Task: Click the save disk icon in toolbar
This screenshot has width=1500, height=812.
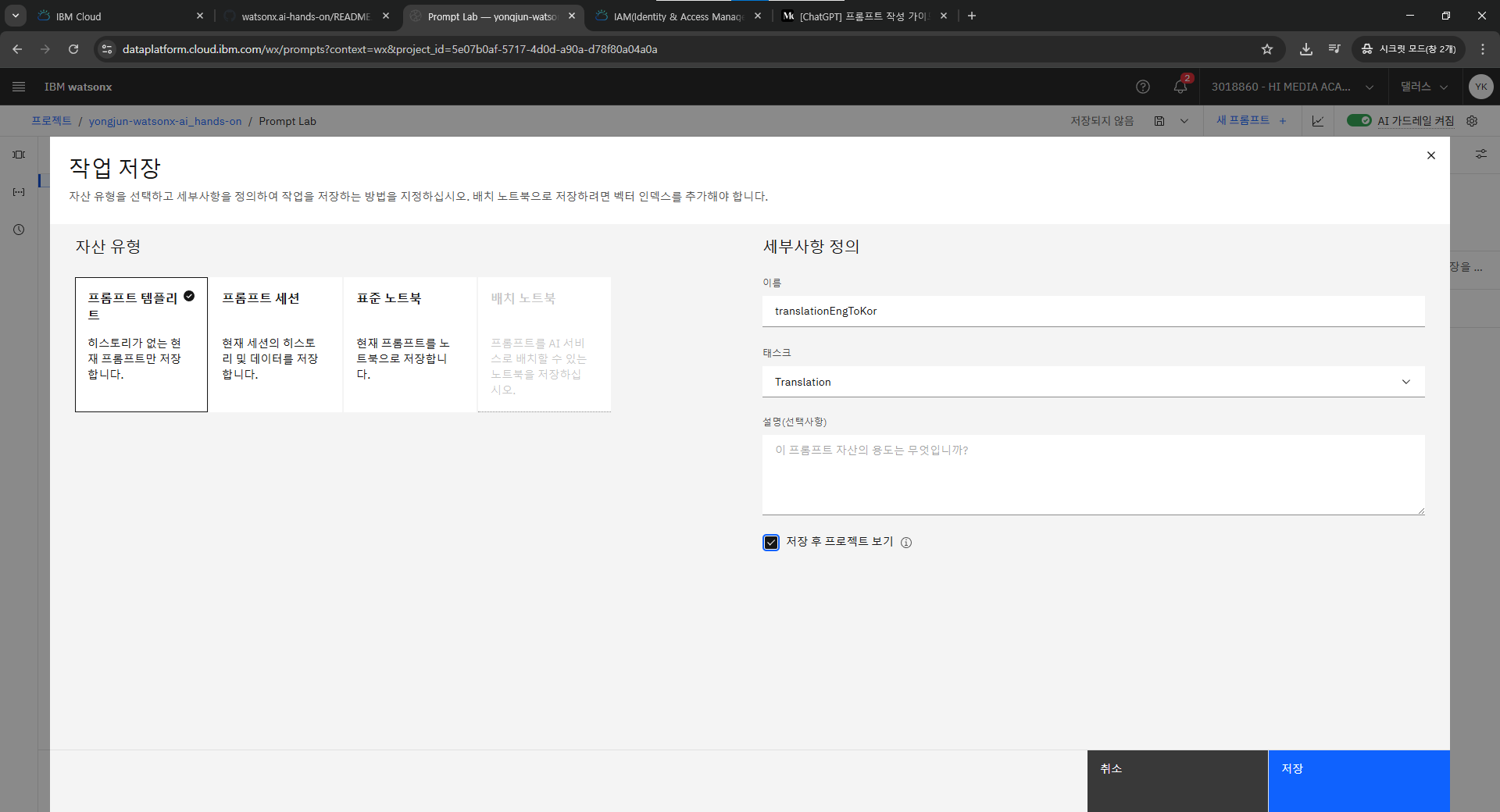Action: click(1159, 121)
